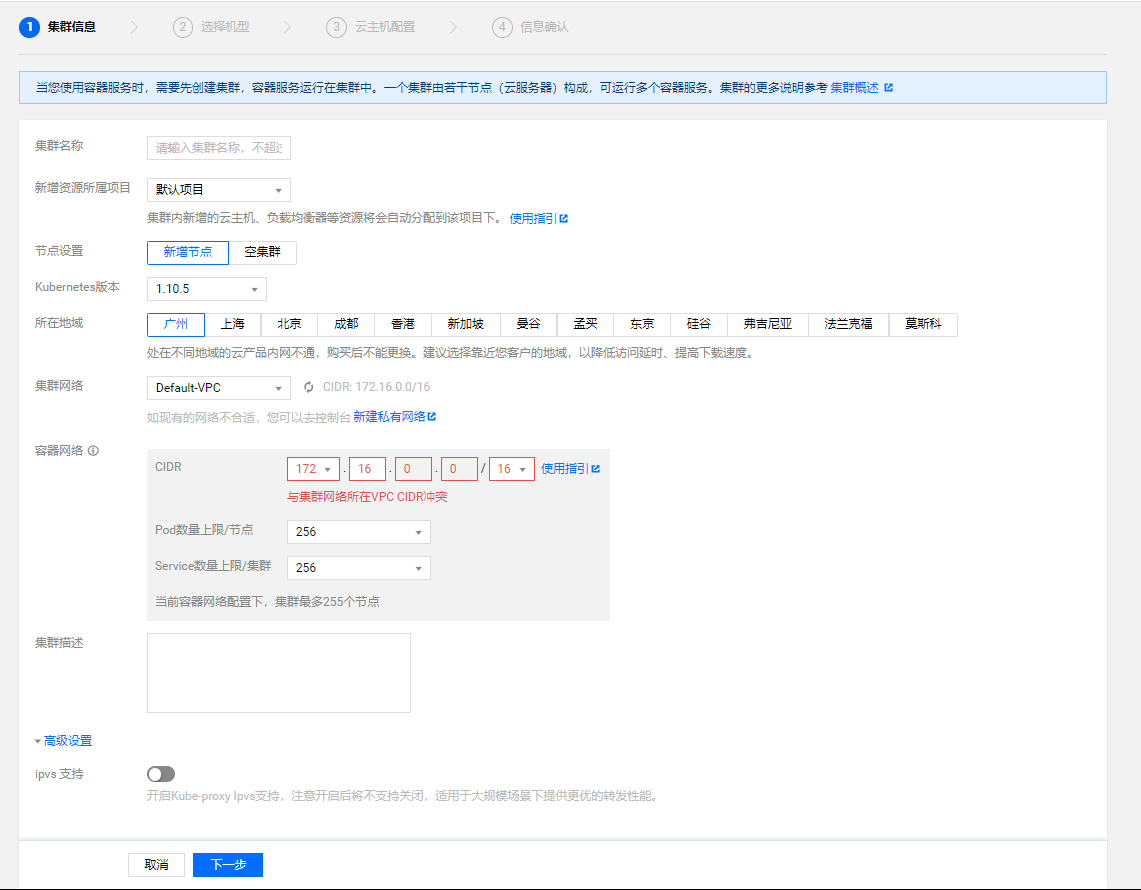Open the 默认项目 project dropdown
The width and height of the screenshot is (1141, 890).
coord(219,190)
